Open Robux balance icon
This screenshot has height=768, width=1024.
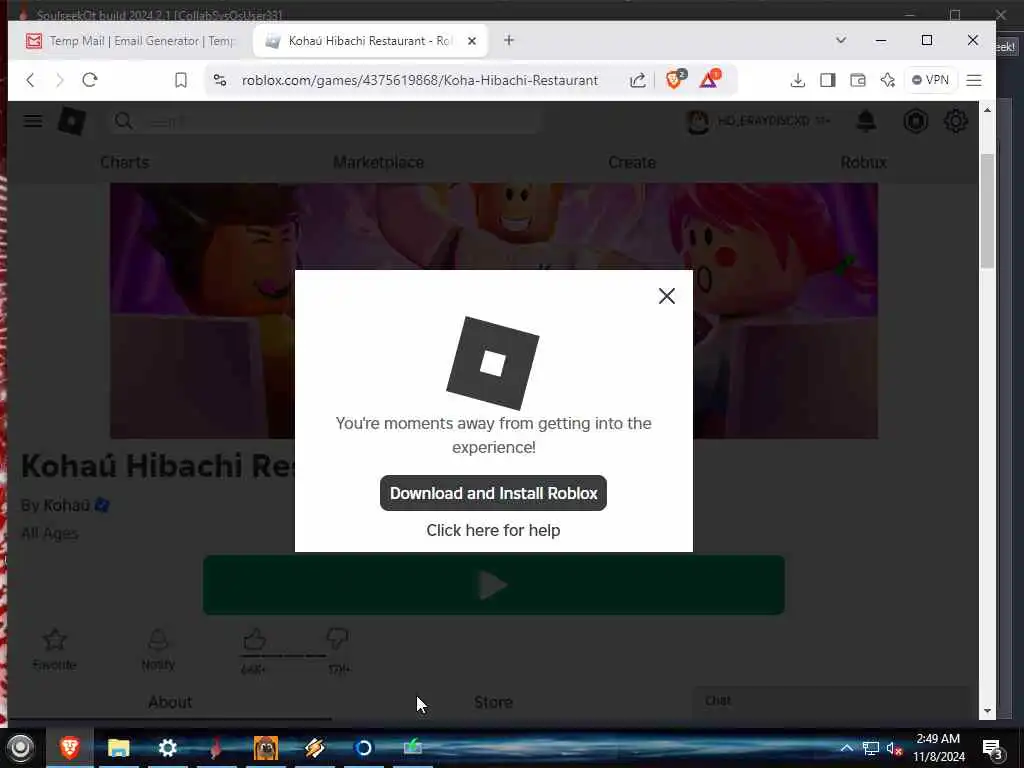pyautogui.click(x=916, y=121)
